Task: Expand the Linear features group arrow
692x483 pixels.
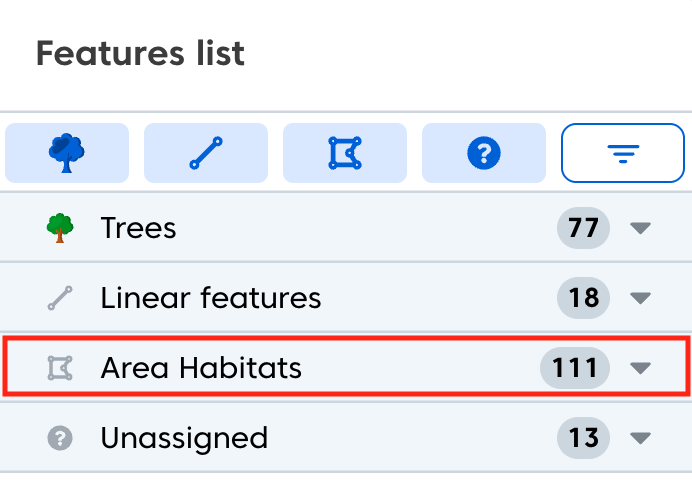Action: click(x=641, y=298)
